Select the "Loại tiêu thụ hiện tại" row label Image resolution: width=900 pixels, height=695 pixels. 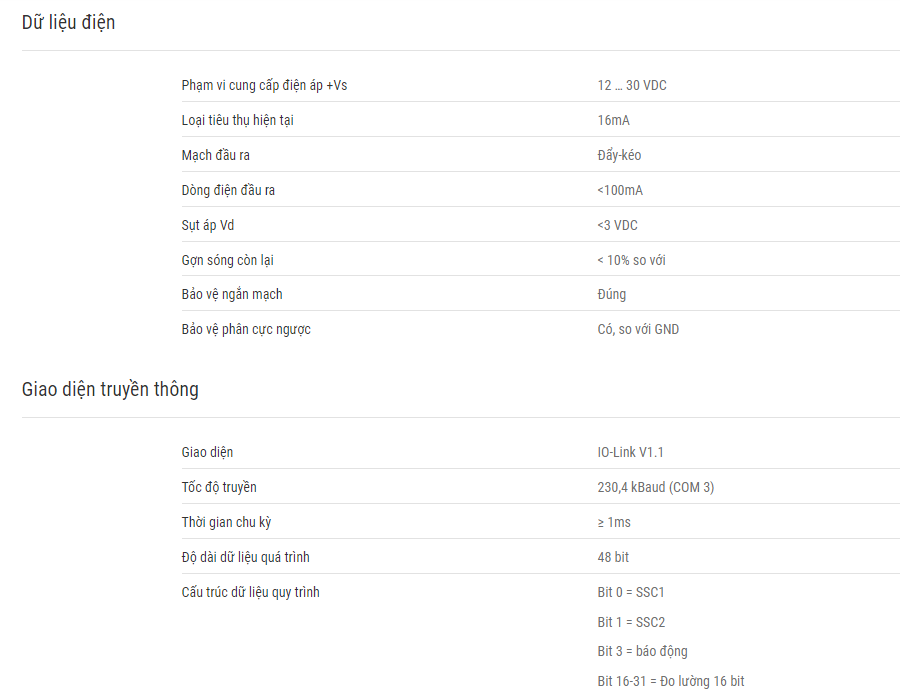238,121
